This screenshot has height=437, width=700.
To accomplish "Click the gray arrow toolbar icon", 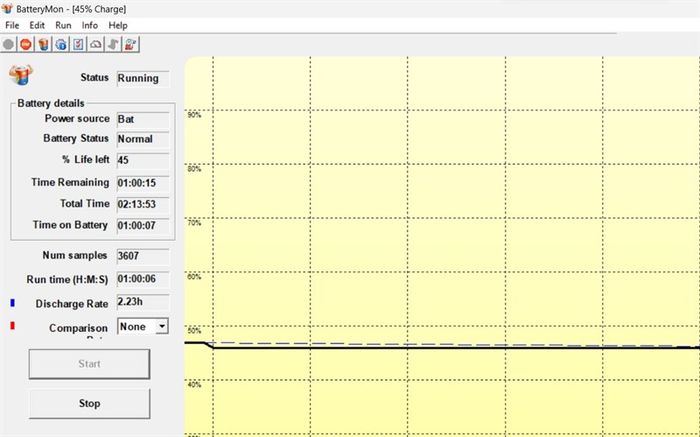I will [114, 44].
